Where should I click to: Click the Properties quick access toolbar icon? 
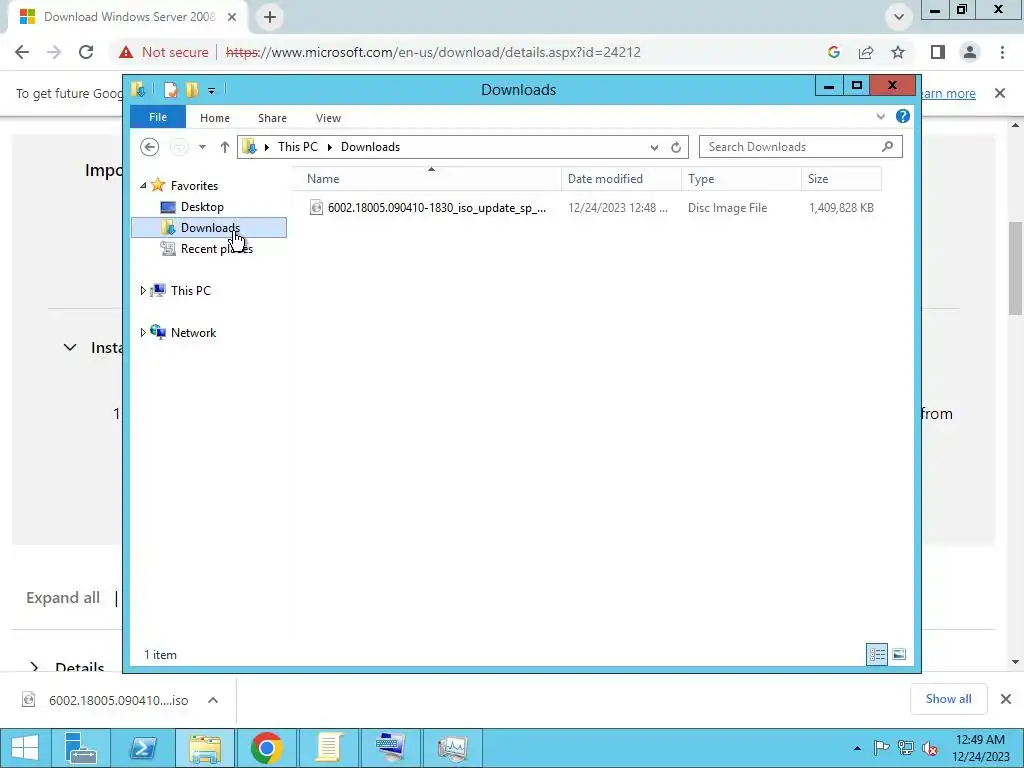coord(170,89)
